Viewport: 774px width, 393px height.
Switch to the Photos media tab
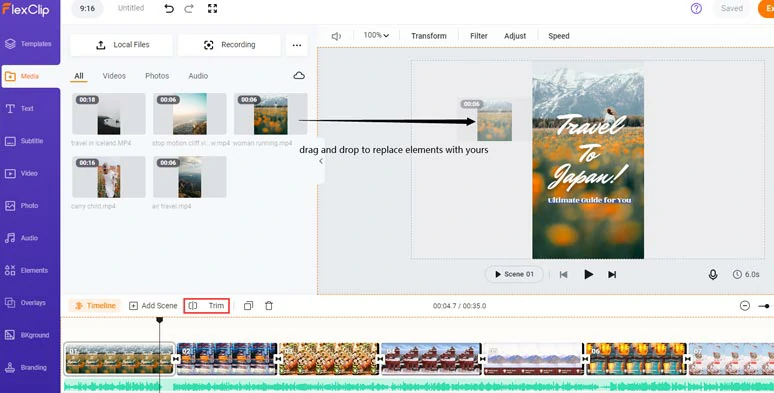click(157, 76)
